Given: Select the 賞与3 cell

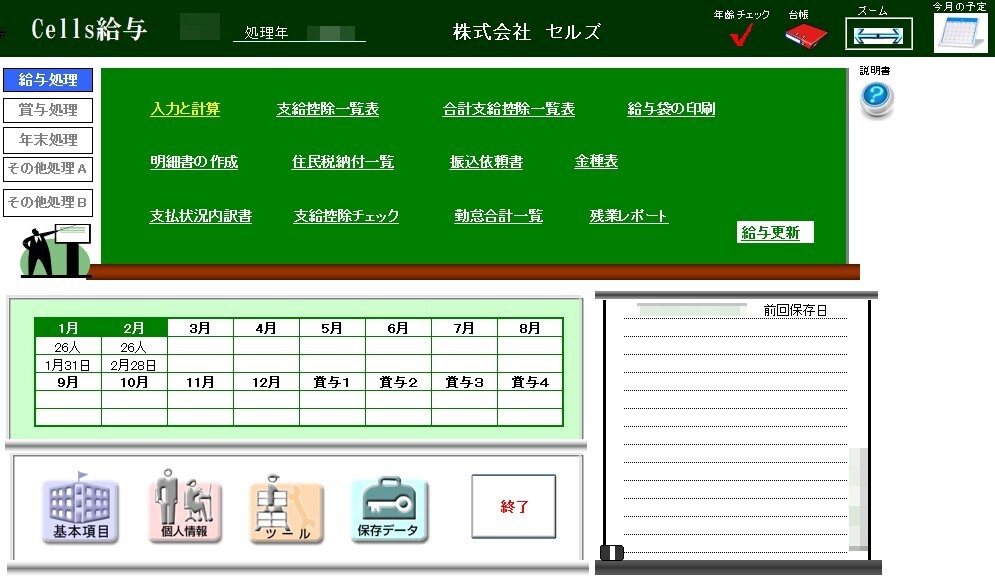Looking at the screenshot, I should click(464, 382).
